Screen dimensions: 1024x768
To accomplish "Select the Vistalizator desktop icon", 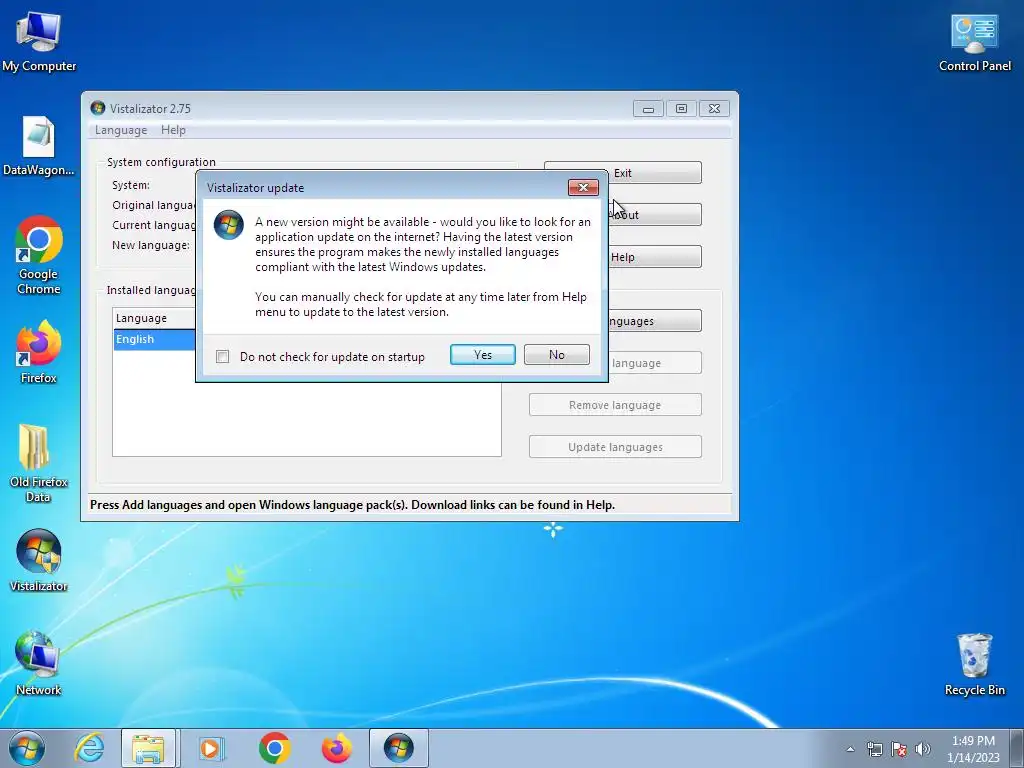I will pyautogui.click(x=39, y=560).
